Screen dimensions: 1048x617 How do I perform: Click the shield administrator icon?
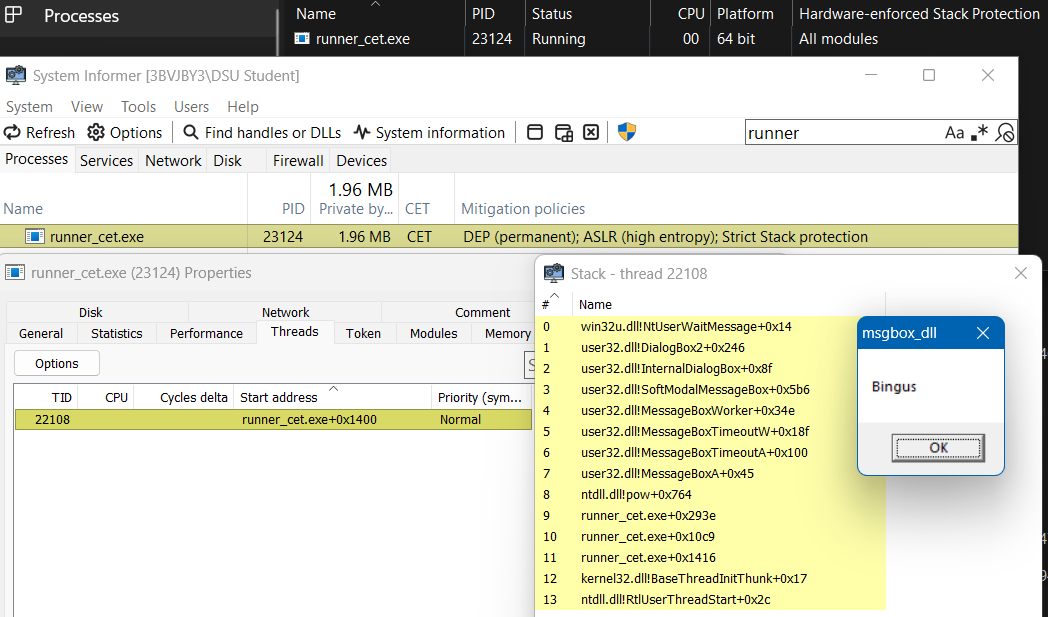[x=626, y=132]
